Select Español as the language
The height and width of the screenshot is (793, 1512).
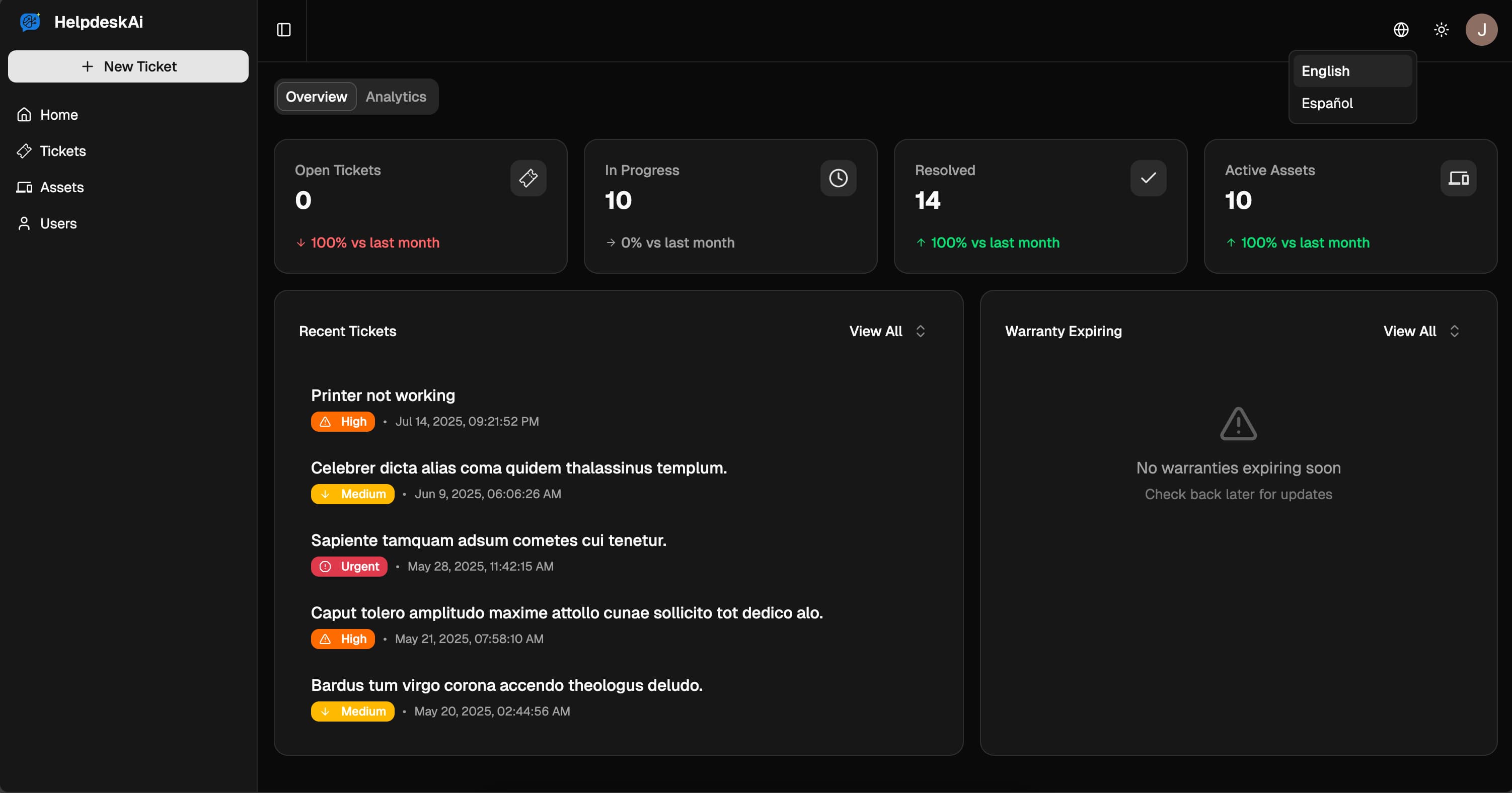click(1327, 103)
